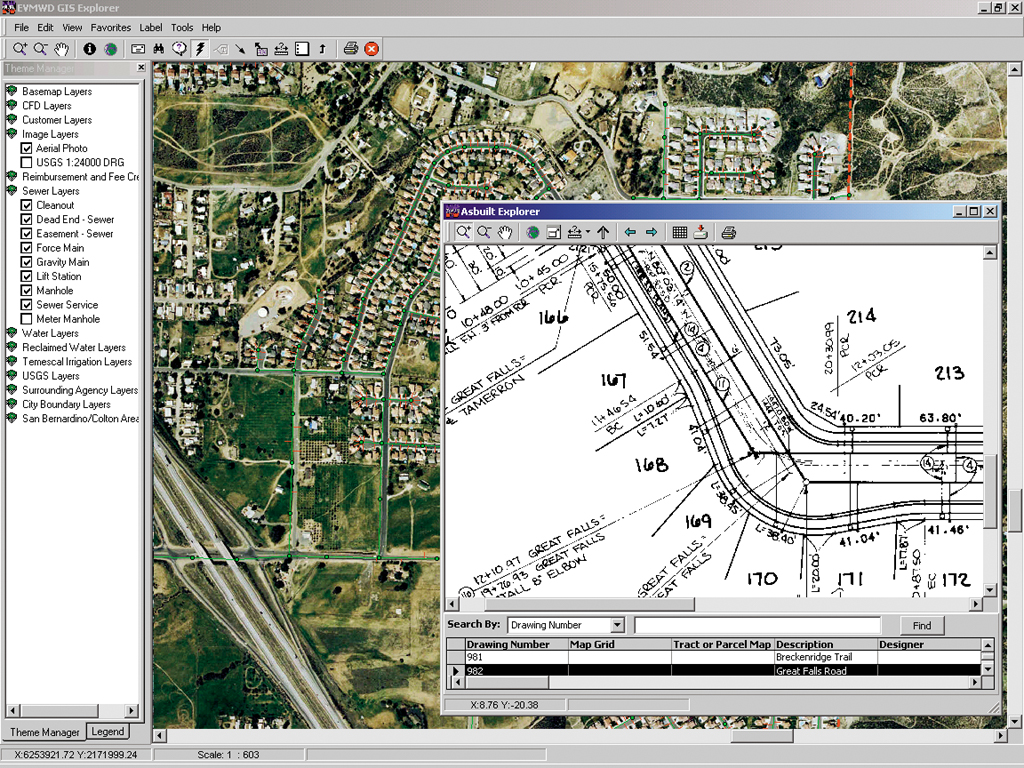
Task: Click the lightning bolt hotlink tool
Action: coord(200,48)
